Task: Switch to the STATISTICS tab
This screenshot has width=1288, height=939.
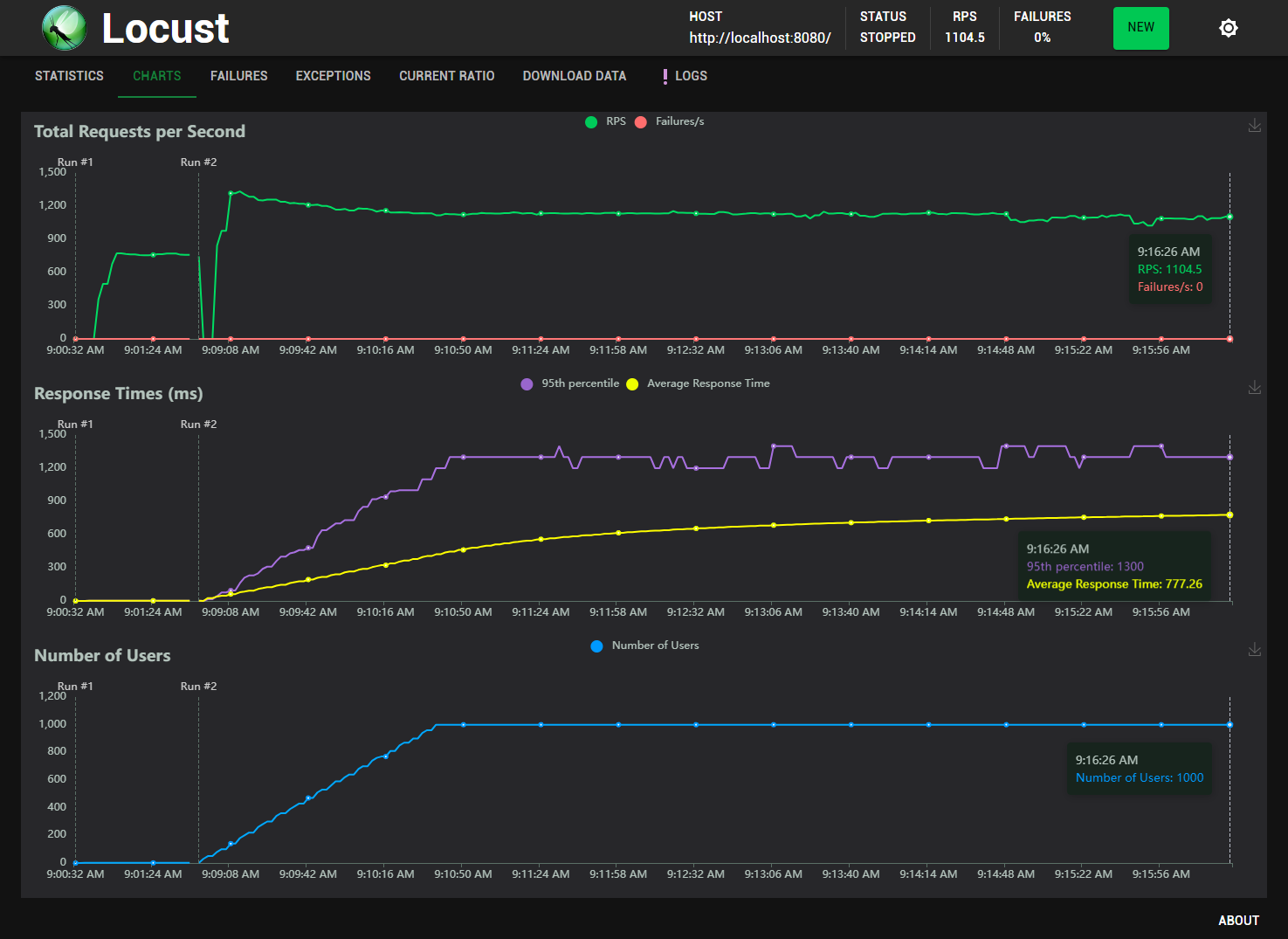Action: pos(69,76)
